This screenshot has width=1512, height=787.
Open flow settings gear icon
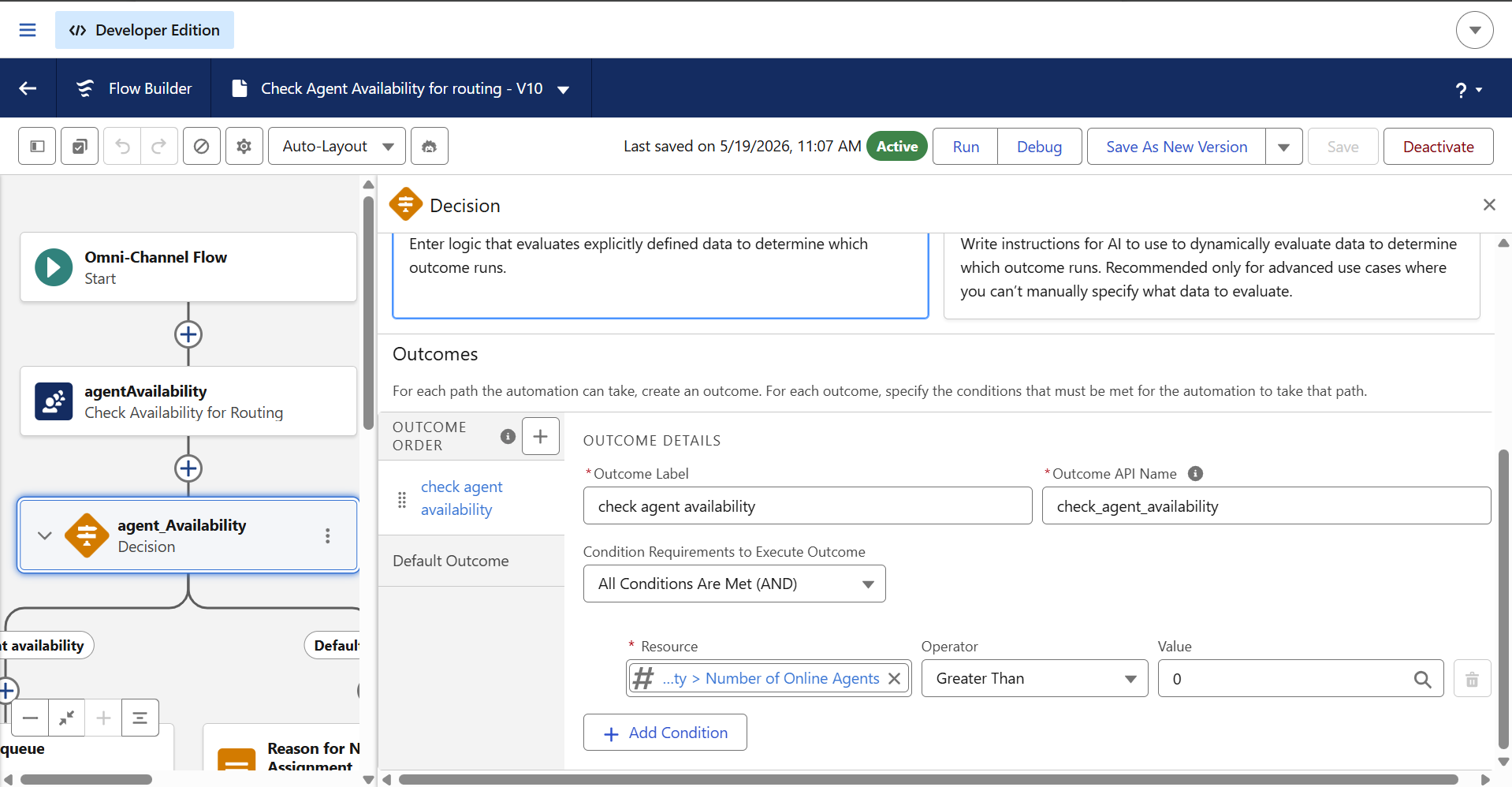pyautogui.click(x=244, y=146)
